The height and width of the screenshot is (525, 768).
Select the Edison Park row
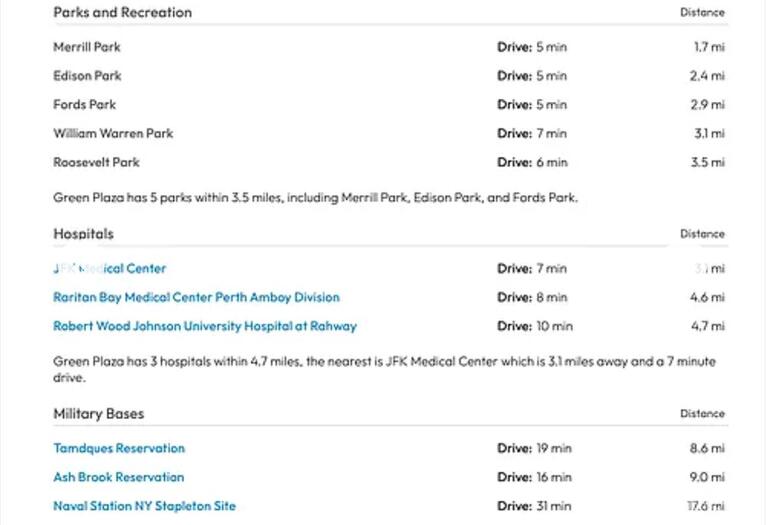[x=389, y=76]
